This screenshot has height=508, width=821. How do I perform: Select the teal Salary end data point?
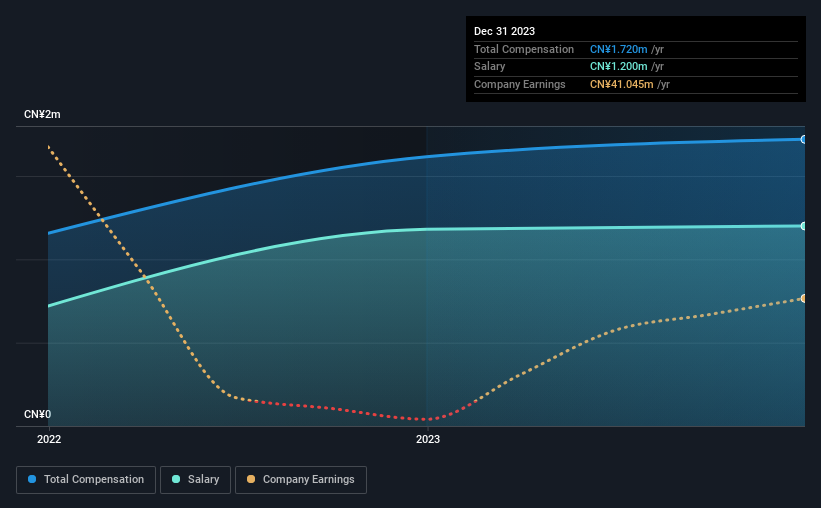(803, 226)
